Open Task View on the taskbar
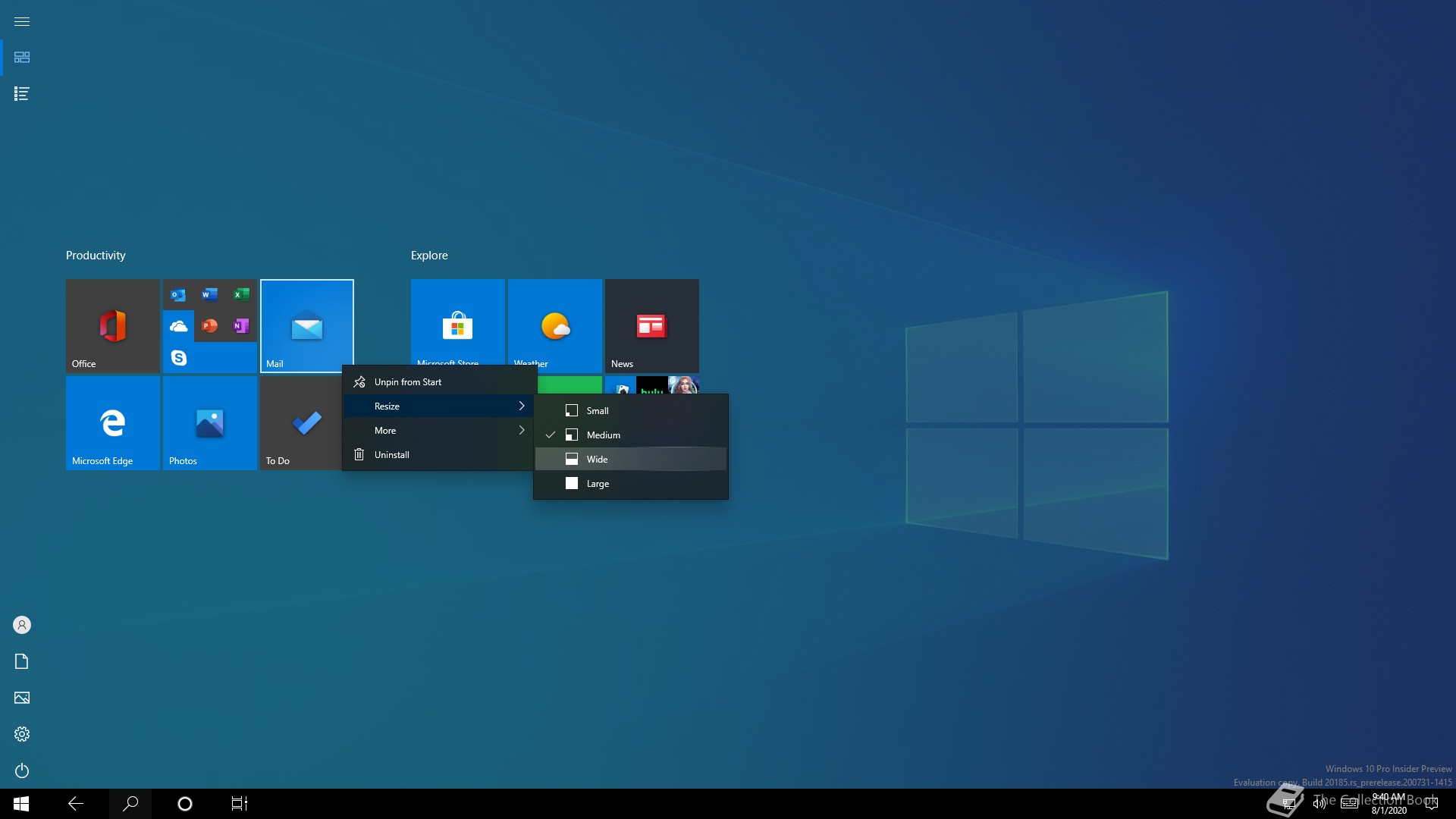Screen dimensions: 1456x819 (x=240, y=804)
